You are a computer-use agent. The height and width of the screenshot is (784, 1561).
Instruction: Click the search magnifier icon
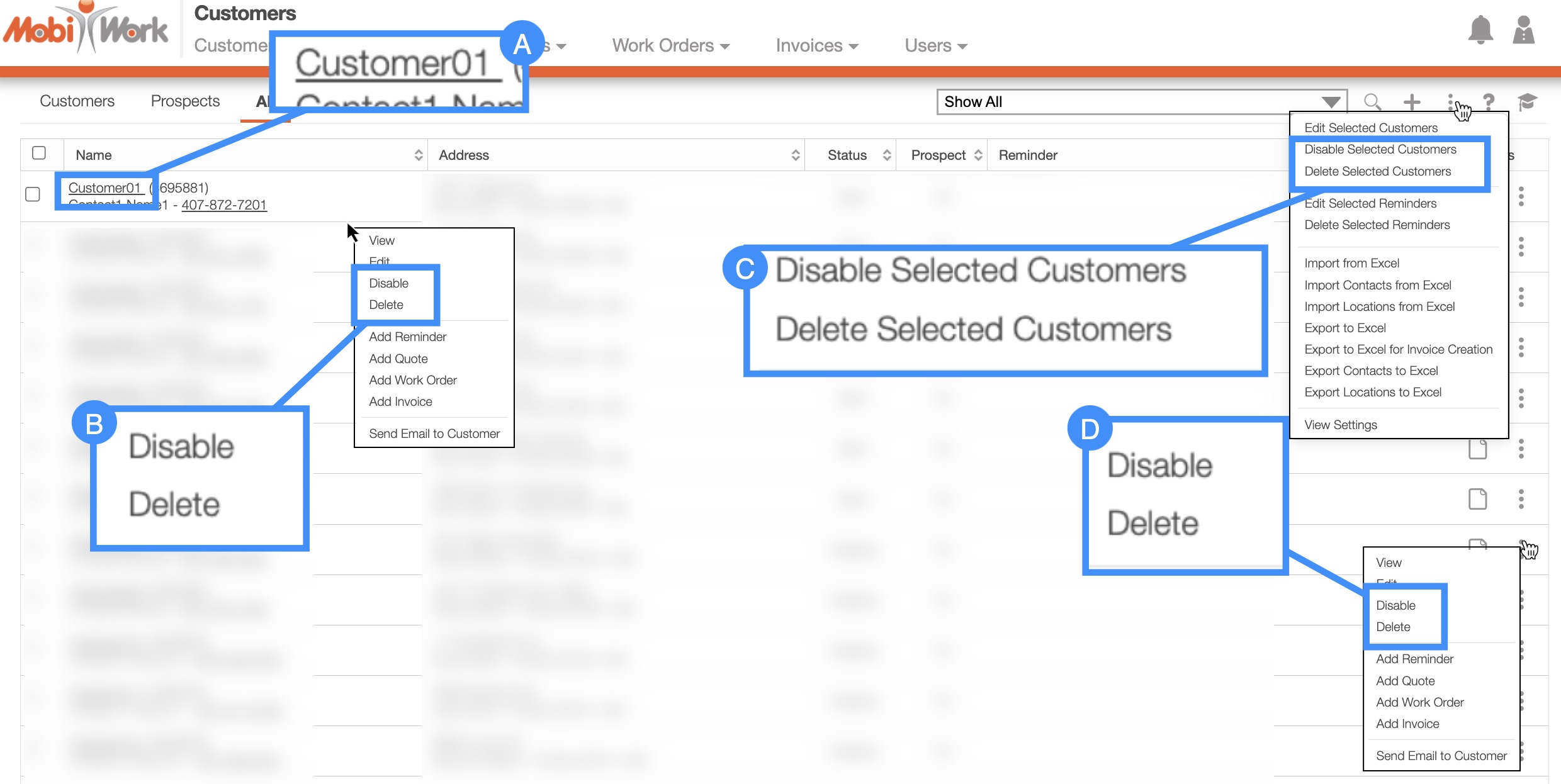click(x=1372, y=101)
